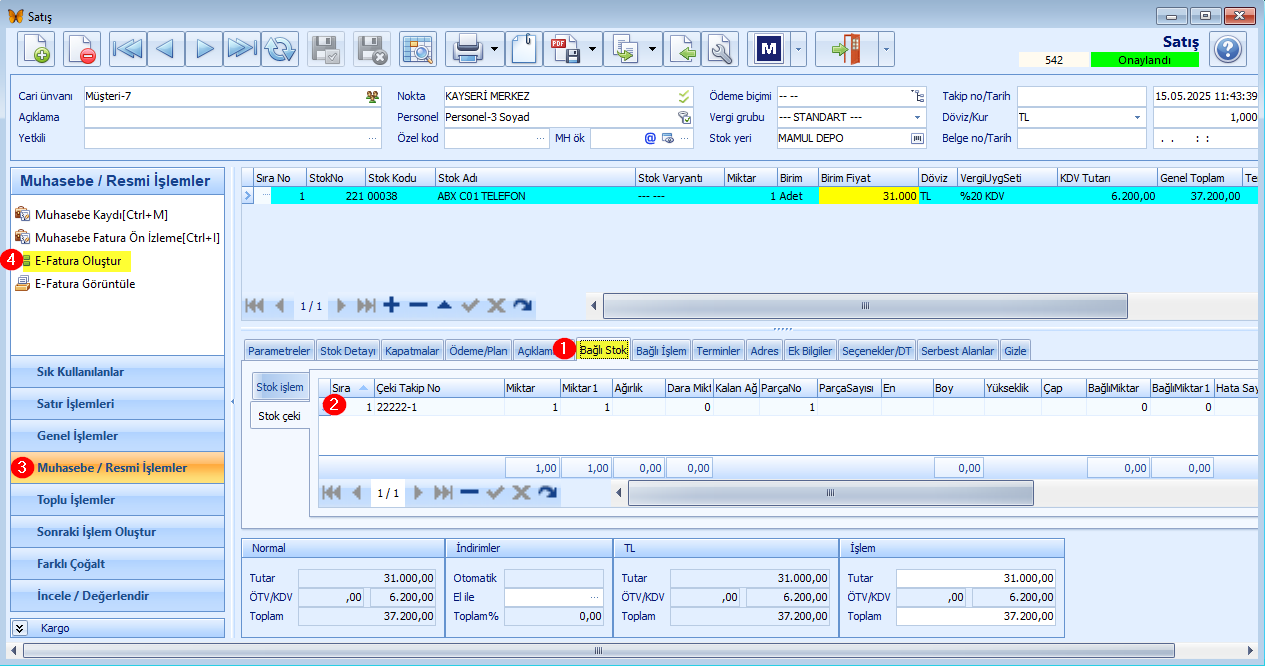This screenshot has height=666, width=1265.
Task: Open the Sonraki İşlem Oluştur section
Action: point(118,531)
